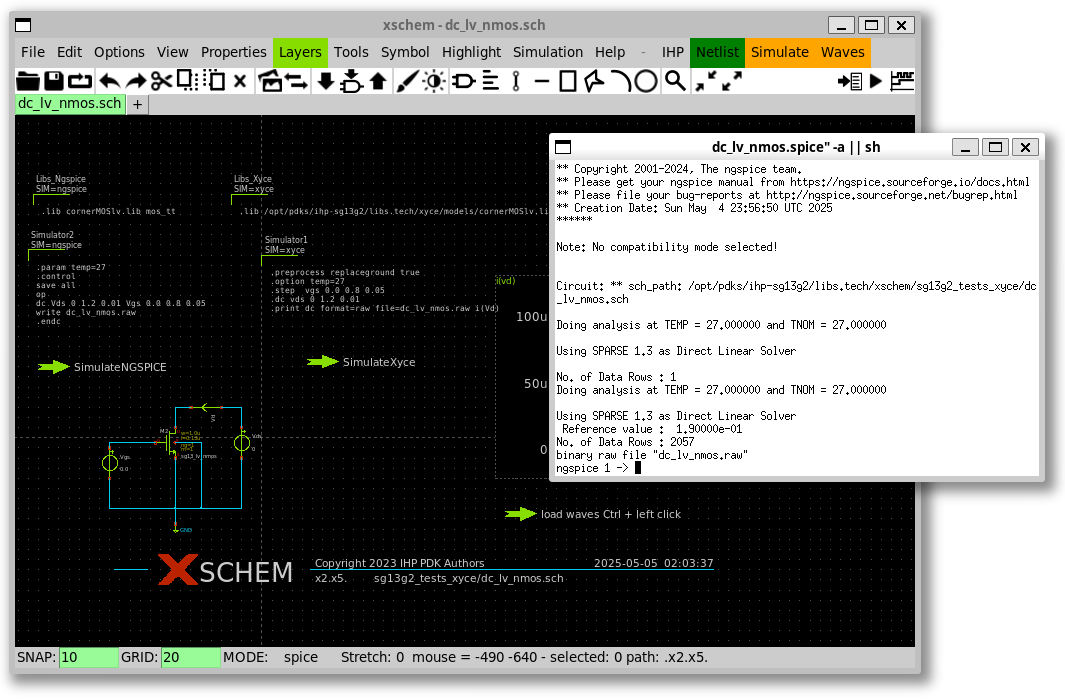
Task: Click the Undo arrow icon
Action: 109,82
